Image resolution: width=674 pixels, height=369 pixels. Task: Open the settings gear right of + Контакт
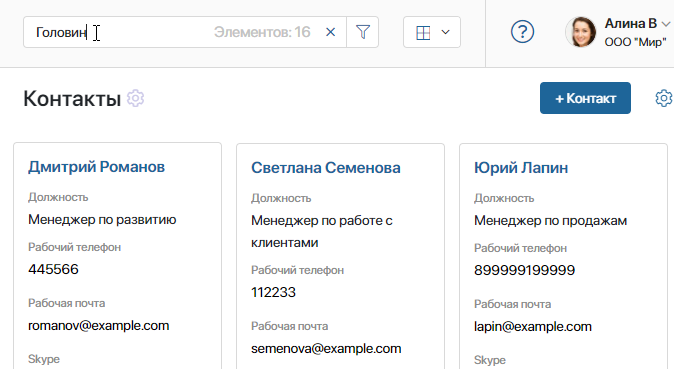(x=664, y=98)
